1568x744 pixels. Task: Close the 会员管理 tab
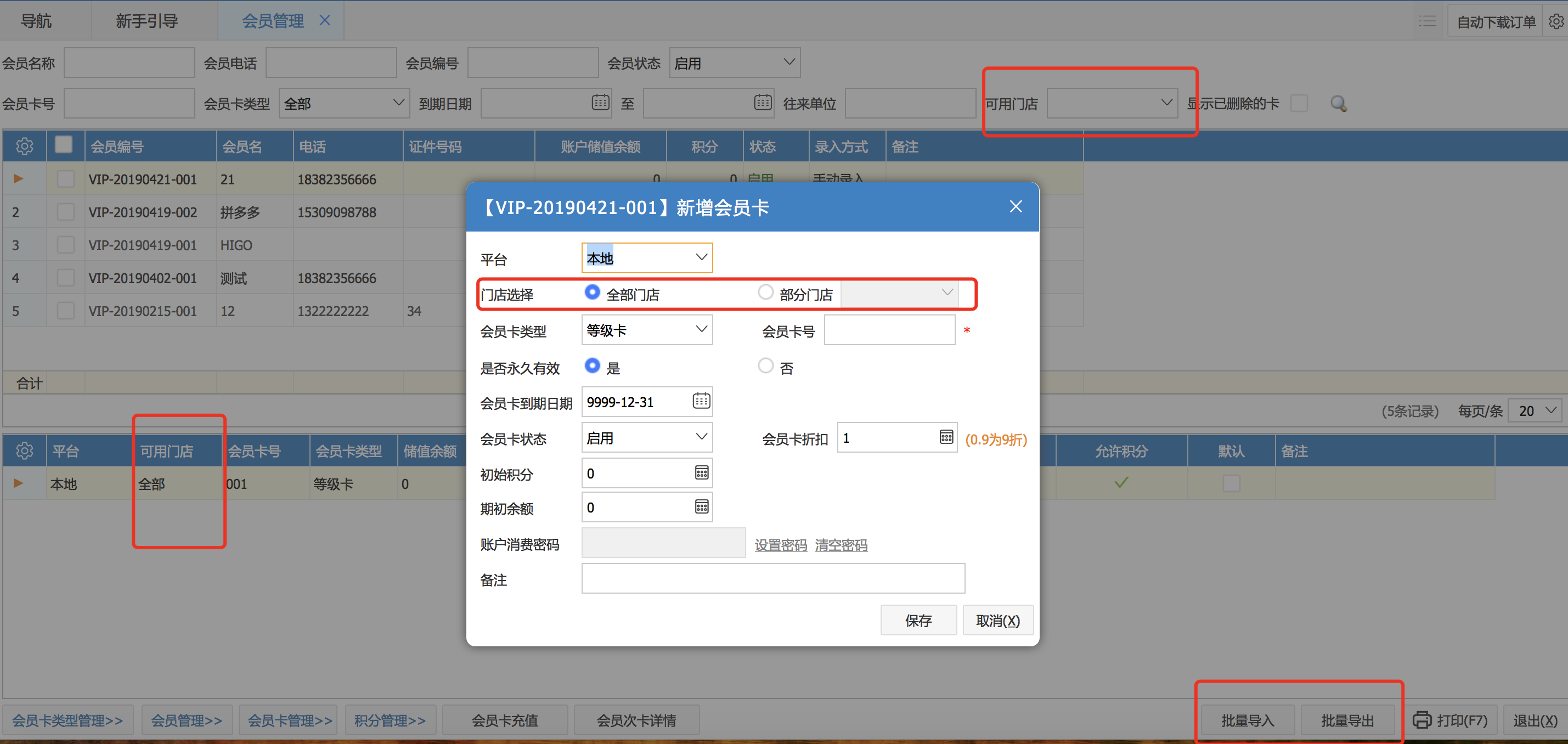point(325,20)
